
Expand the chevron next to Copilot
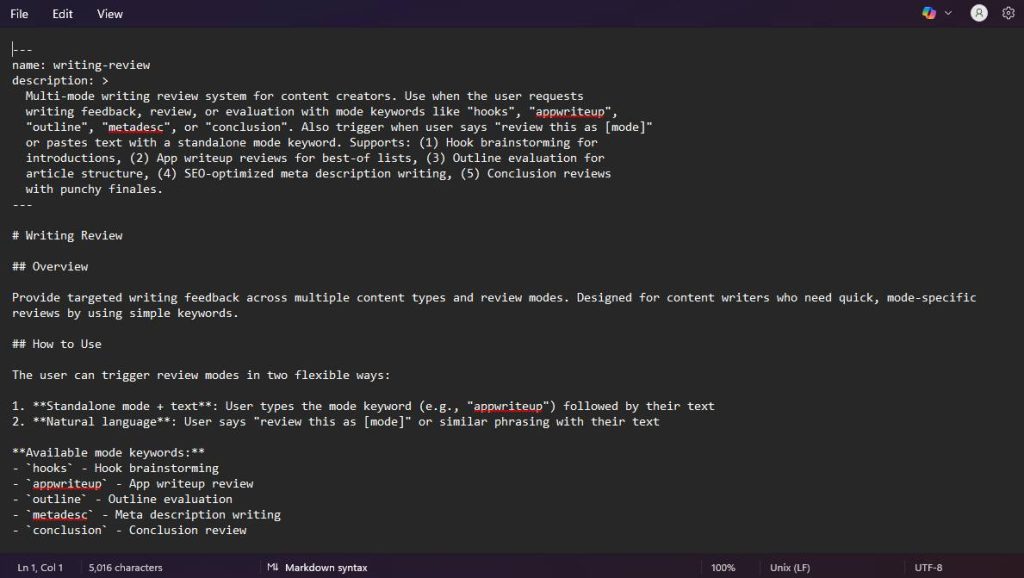pos(948,13)
